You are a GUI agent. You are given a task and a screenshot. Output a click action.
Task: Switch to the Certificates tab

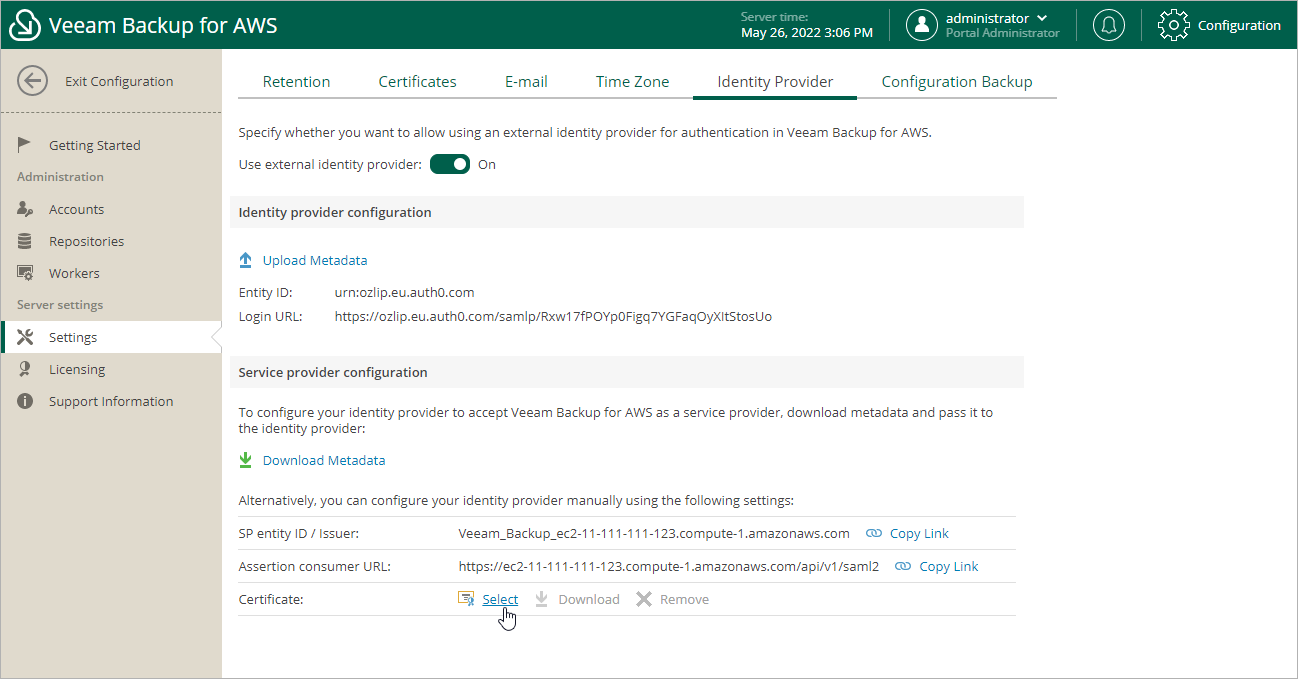417,81
